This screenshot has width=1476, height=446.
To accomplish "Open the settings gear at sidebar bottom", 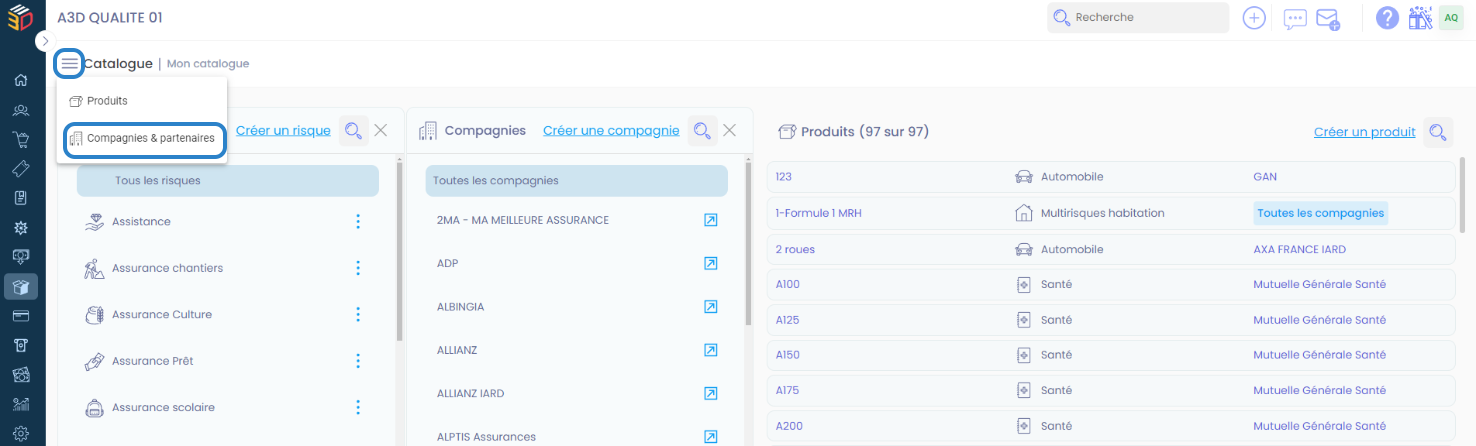I will pyautogui.click(x=21, y=433).
